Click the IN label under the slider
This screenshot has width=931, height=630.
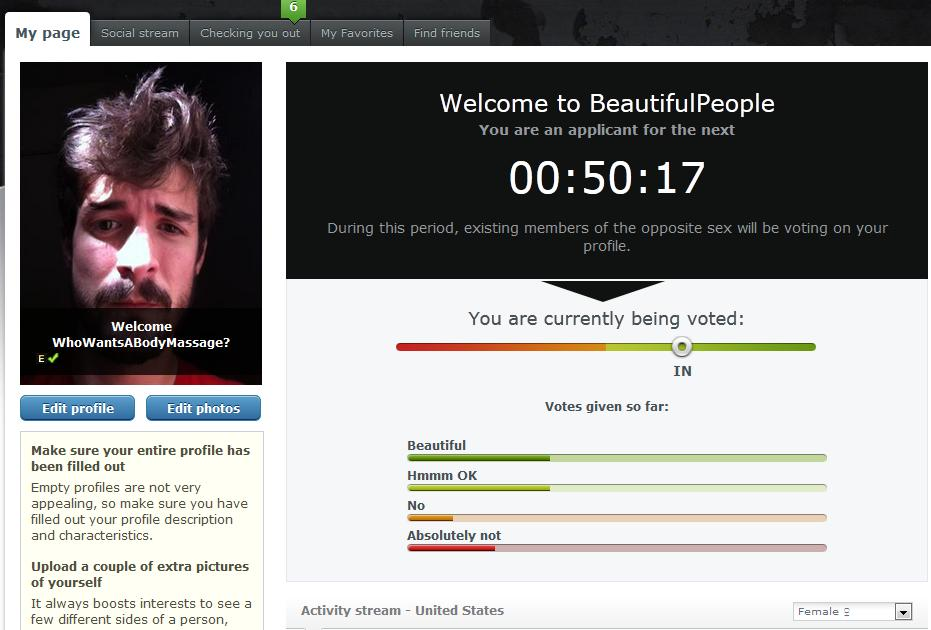click(682, 371)
